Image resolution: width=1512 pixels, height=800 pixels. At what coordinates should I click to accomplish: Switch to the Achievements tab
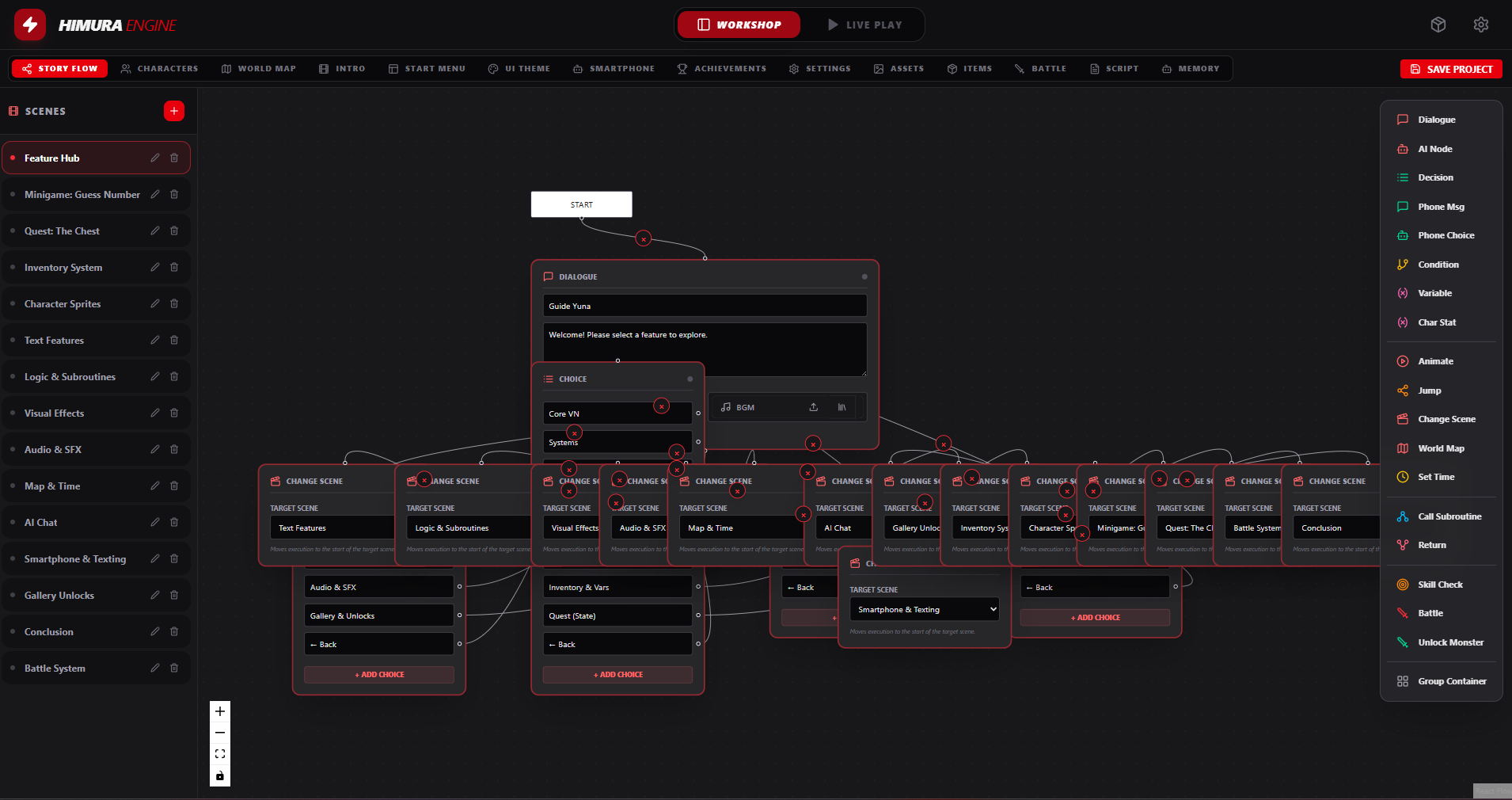722,69
